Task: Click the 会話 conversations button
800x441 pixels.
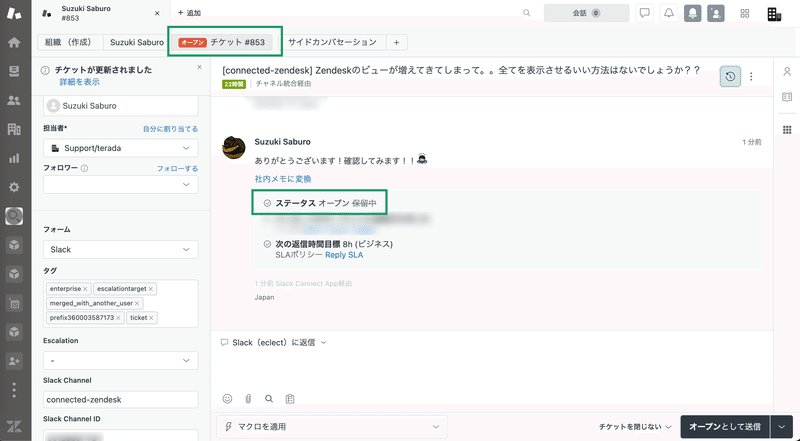Action: 586,13
